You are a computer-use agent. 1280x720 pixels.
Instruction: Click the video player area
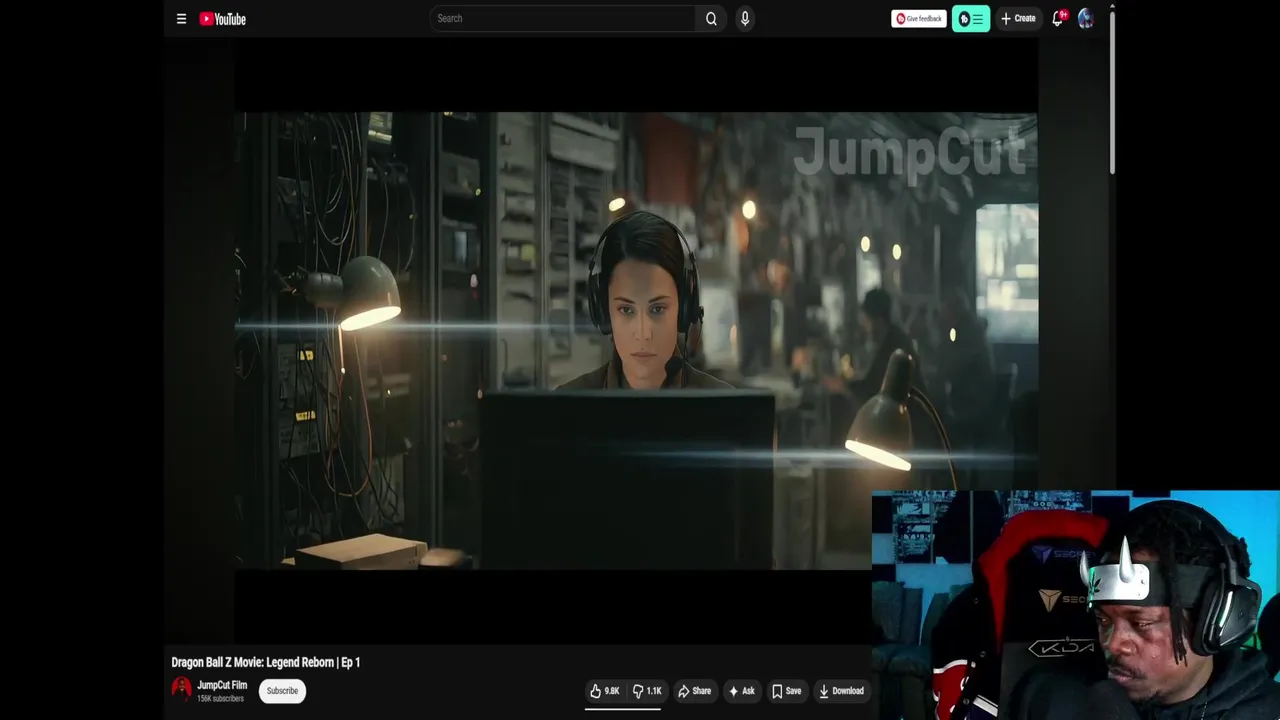click(636, 340)
